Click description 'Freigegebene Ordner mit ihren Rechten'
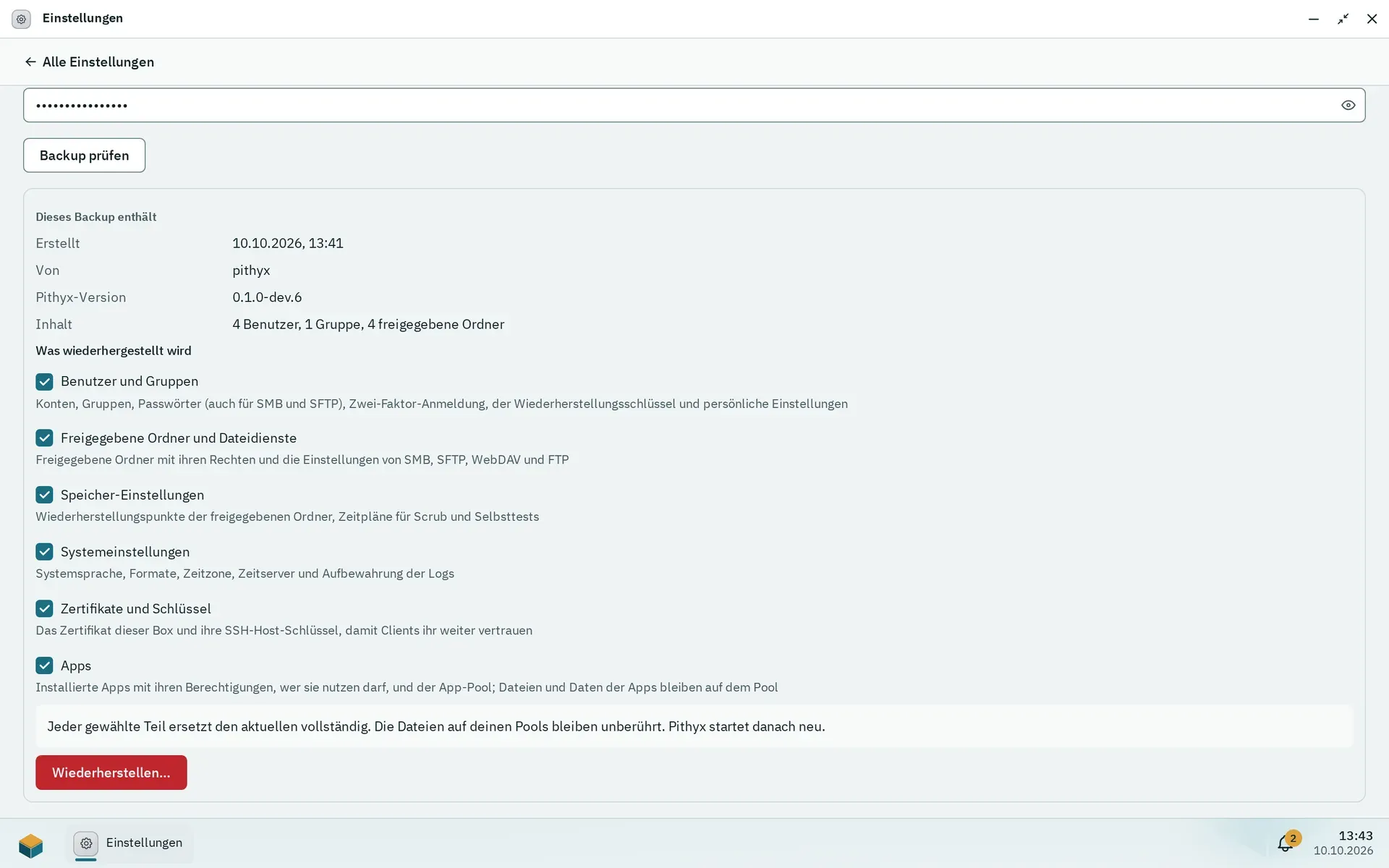 tap(302, 460)
